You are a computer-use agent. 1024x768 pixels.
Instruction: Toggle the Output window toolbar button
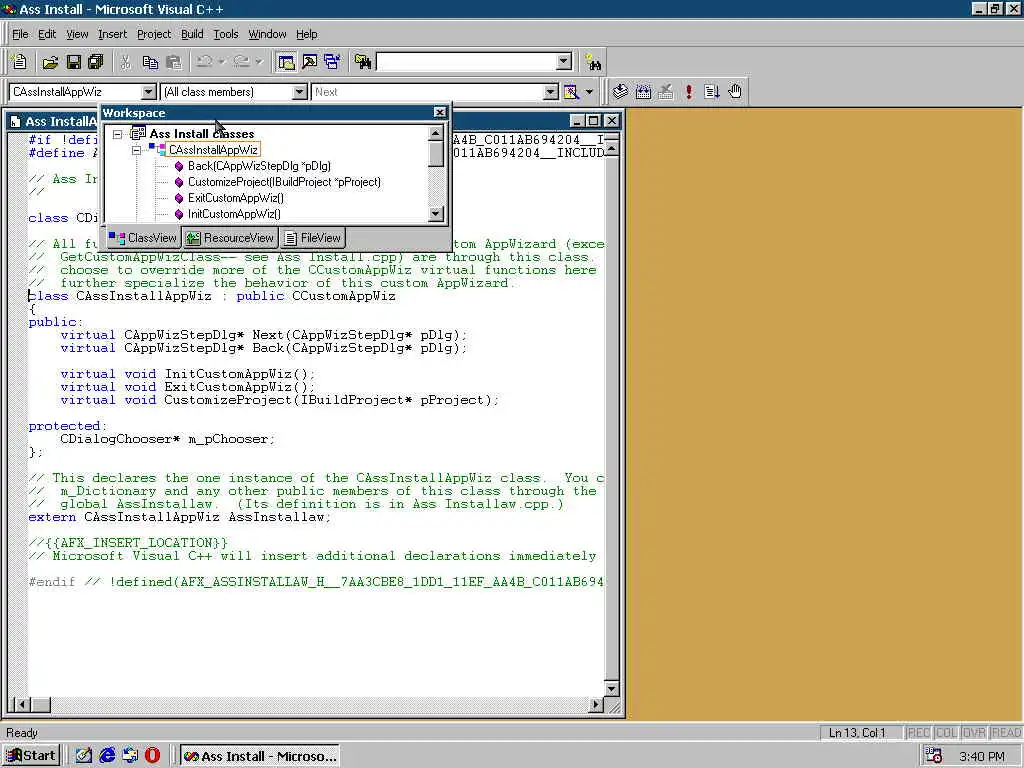point(309,62)
